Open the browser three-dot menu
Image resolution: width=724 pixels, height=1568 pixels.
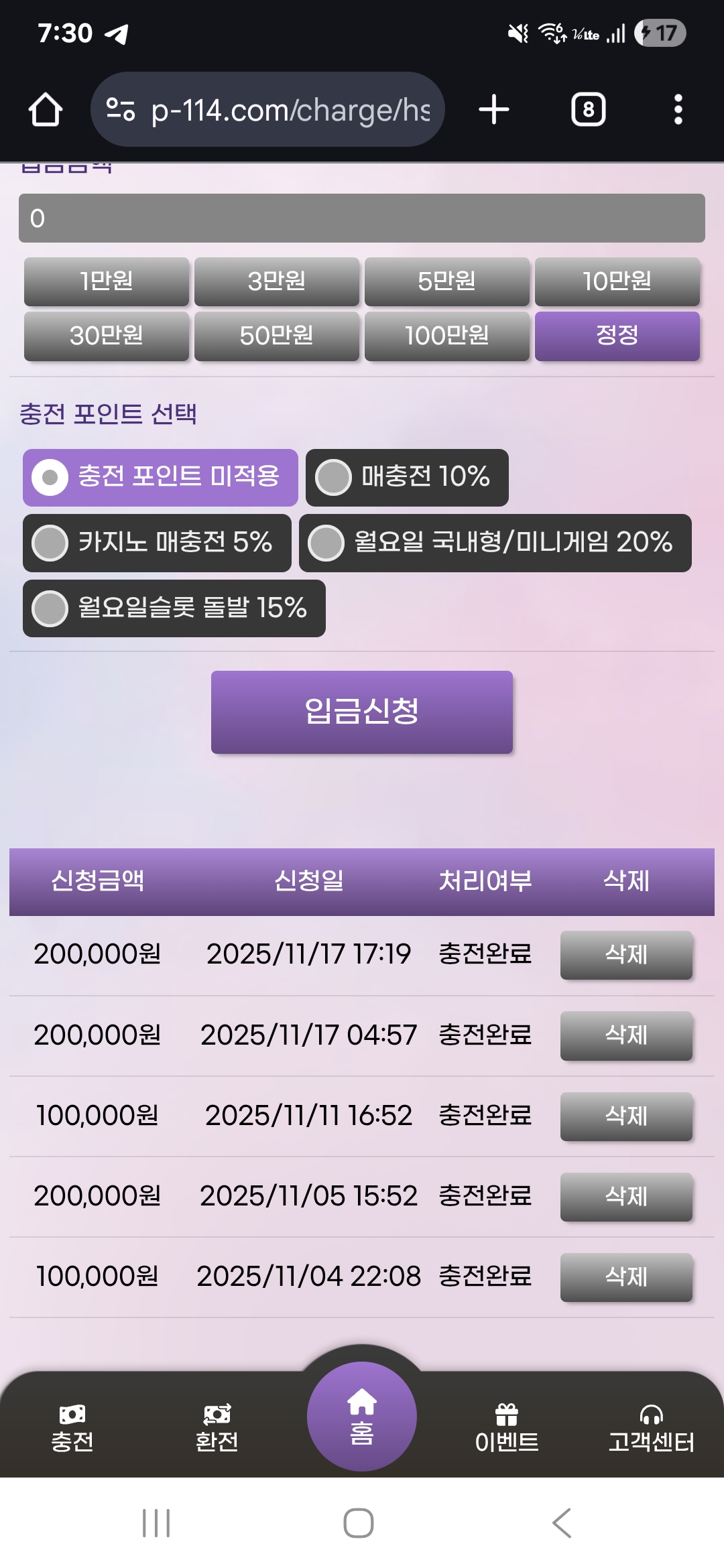point(678,110)
